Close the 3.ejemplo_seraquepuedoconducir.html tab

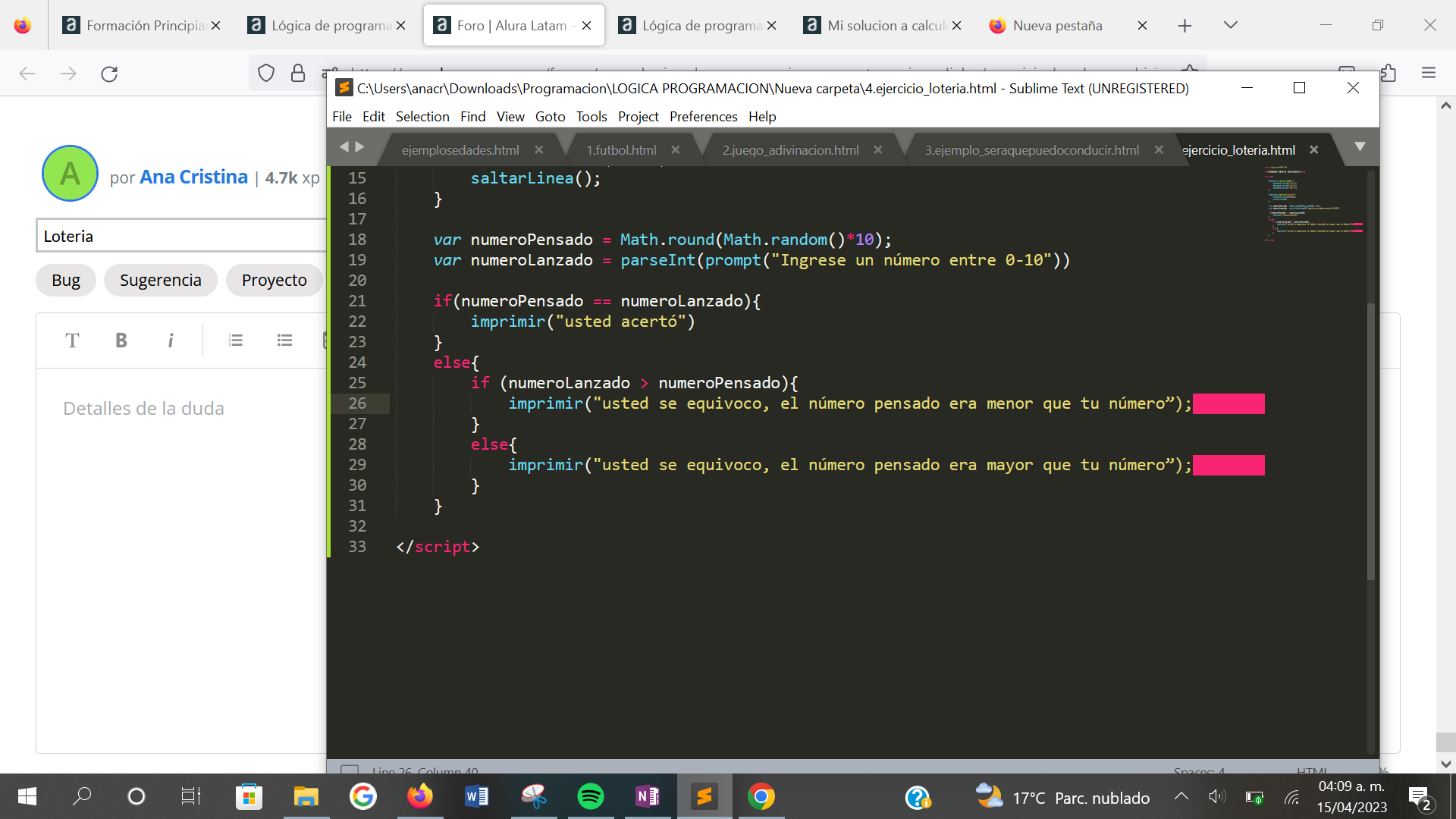[1159, 150]
